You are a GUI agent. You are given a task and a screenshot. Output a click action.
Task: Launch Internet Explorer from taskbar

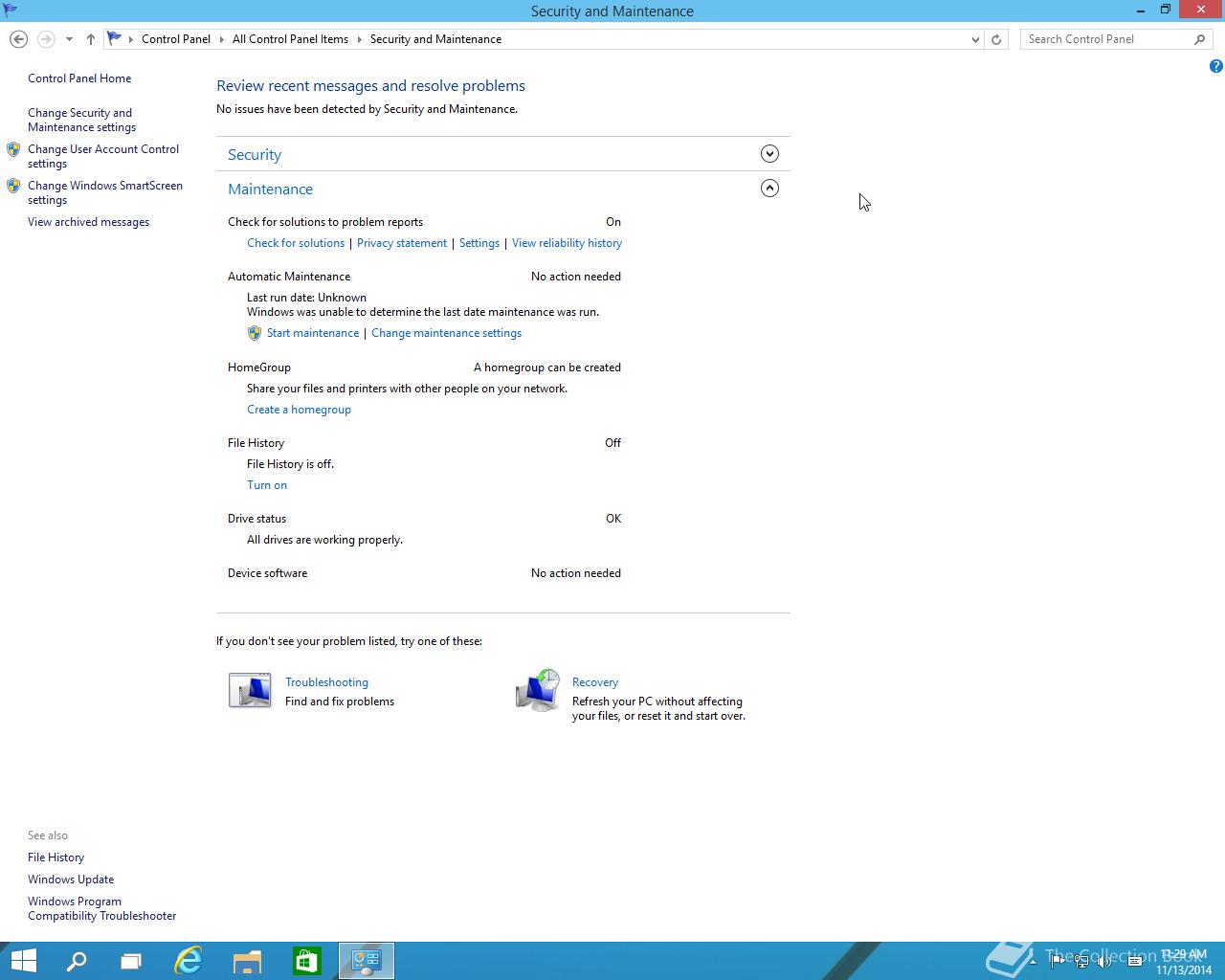tap(189, 961)
